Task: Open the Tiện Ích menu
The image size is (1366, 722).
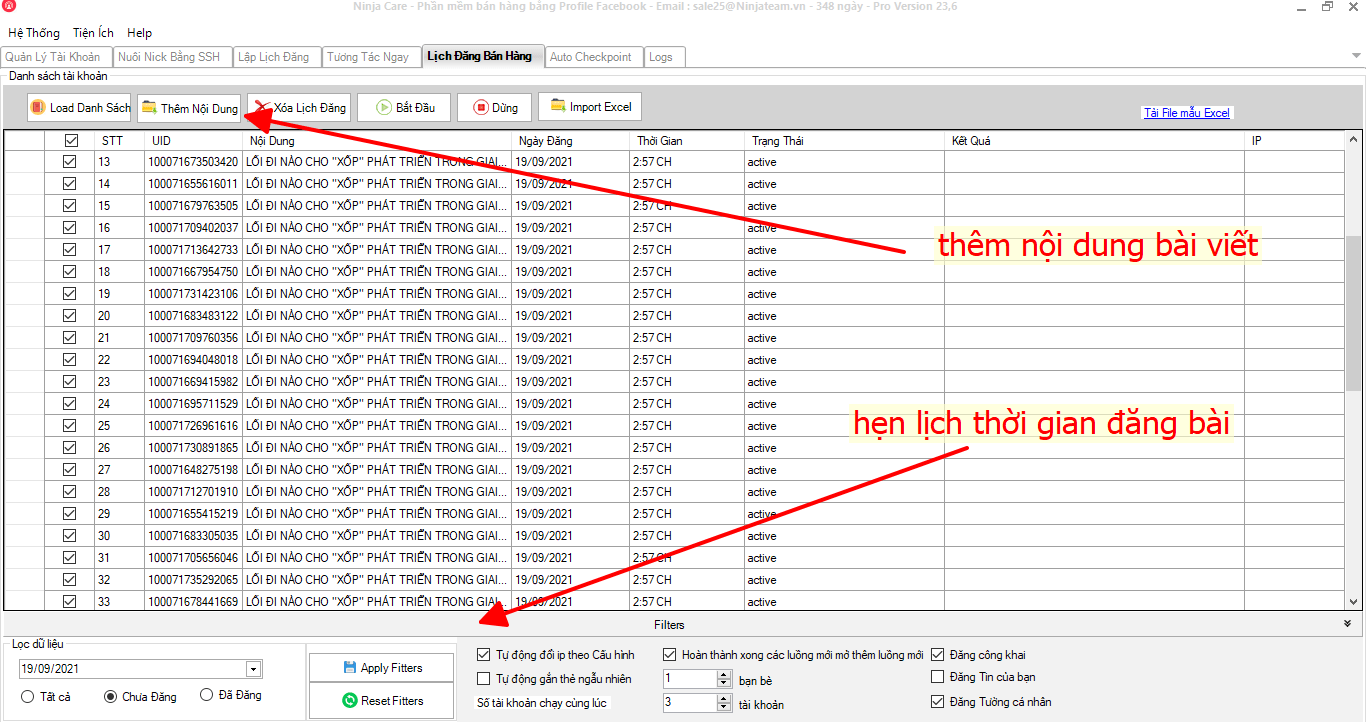Action: coord(93,33)
